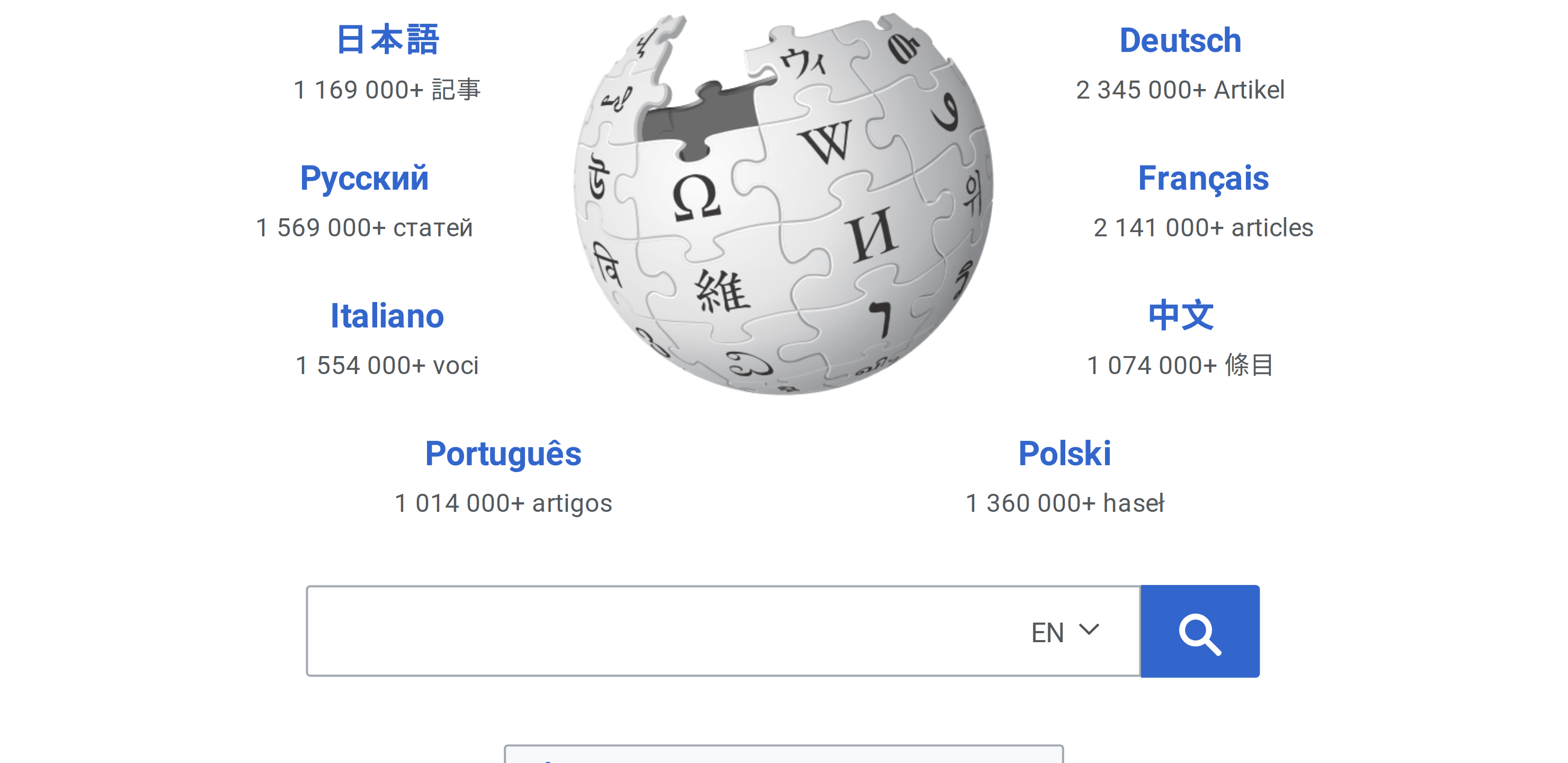The height and width of the screenshot is (763, 1568).
Task: Open the EN search language selector
Action: point(1064,632)
